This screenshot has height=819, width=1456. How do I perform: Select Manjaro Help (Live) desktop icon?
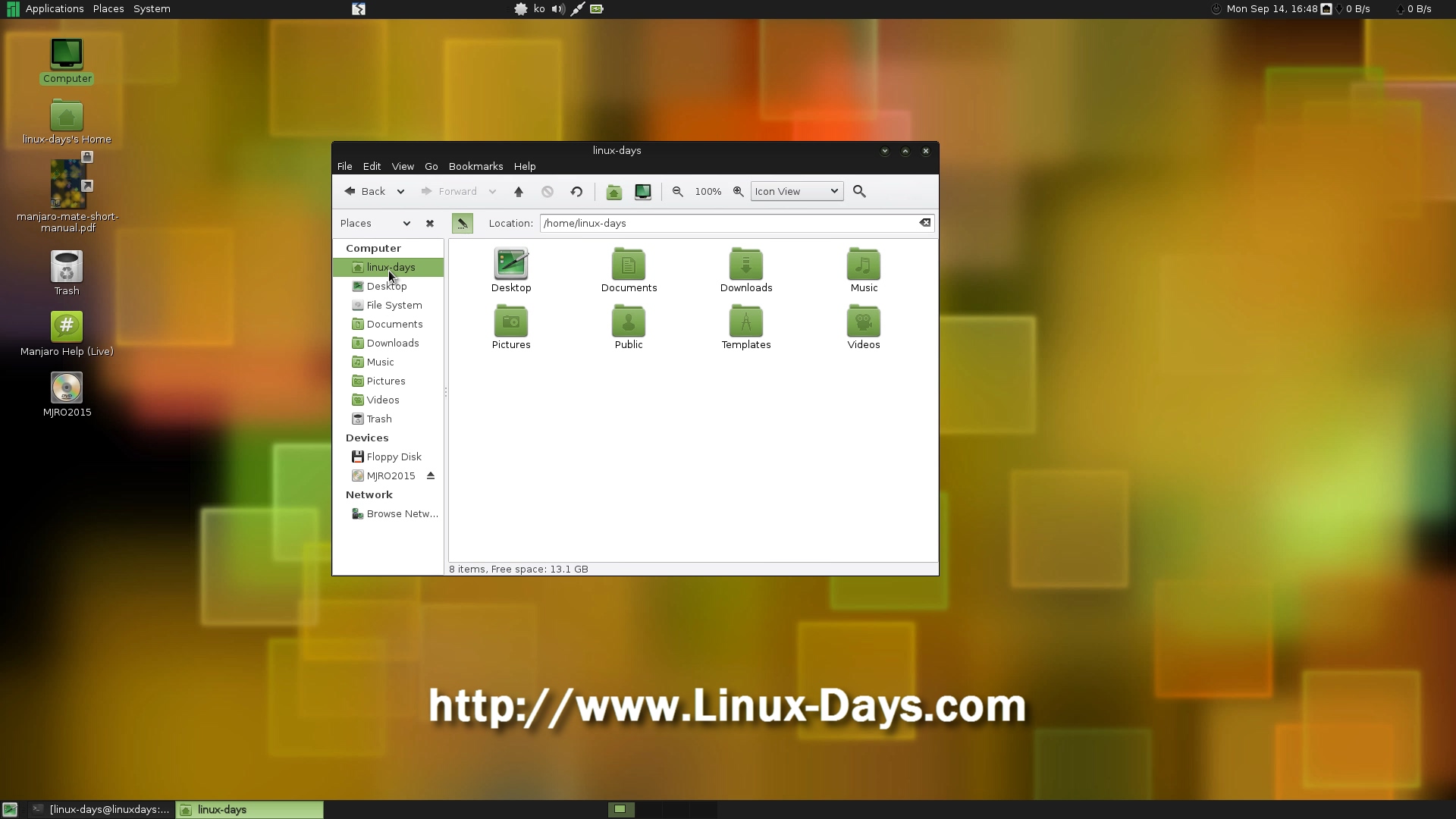pos(67,334)
